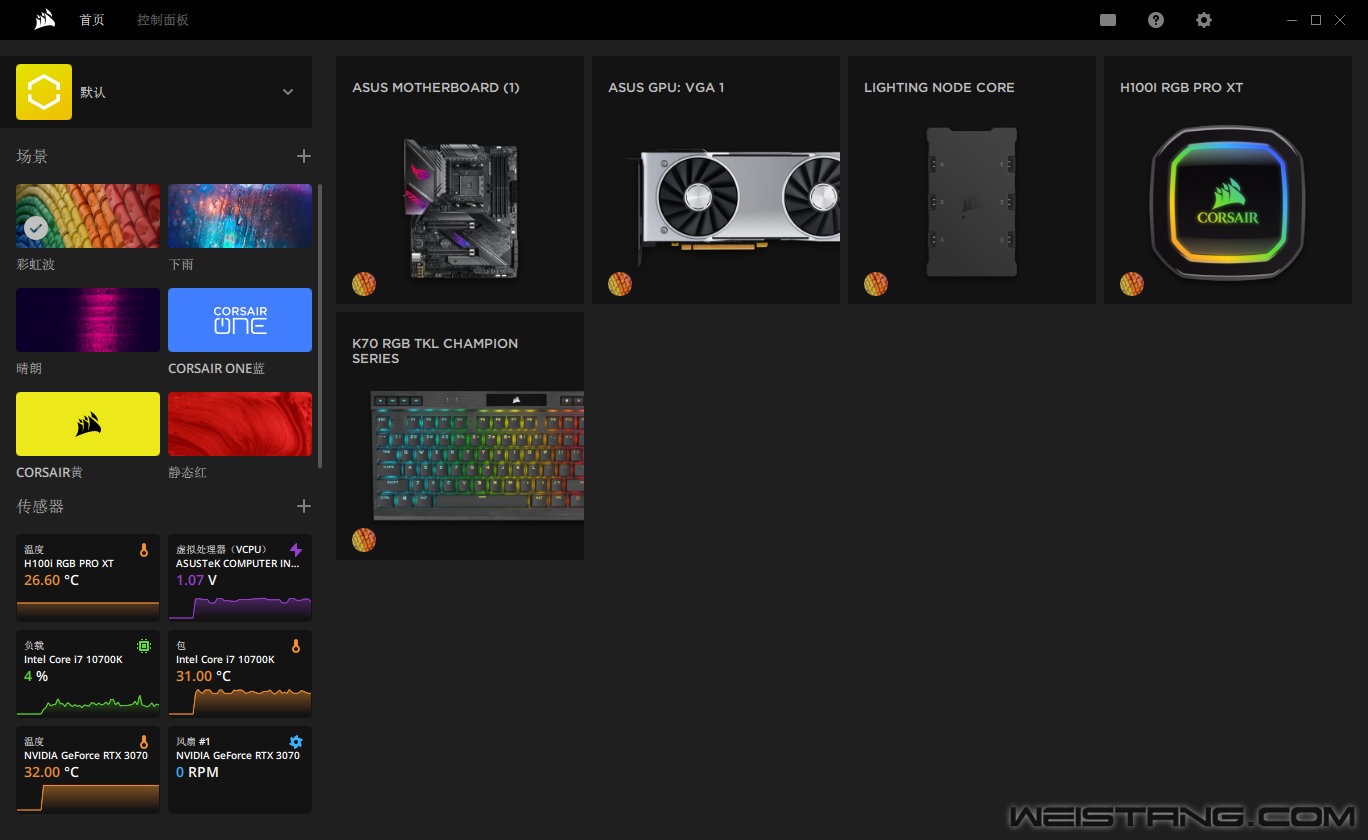Image resolution: width=1368 pixels, height=840 pixels.
Task: Open the ASUS GPU VGA 1 graphics card image
Action: pos(738,210)
